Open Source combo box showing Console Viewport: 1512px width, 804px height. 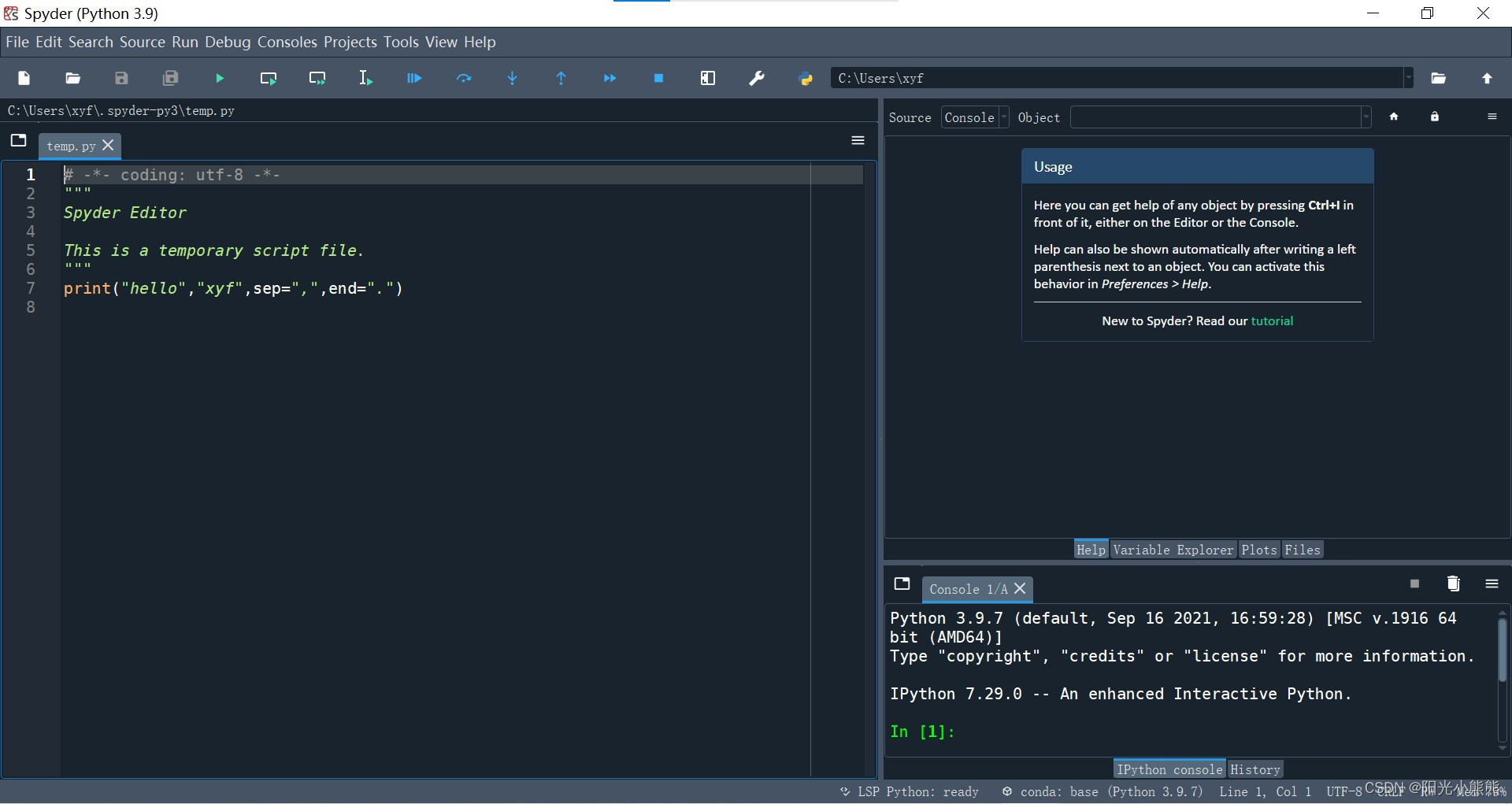(975, 117)
